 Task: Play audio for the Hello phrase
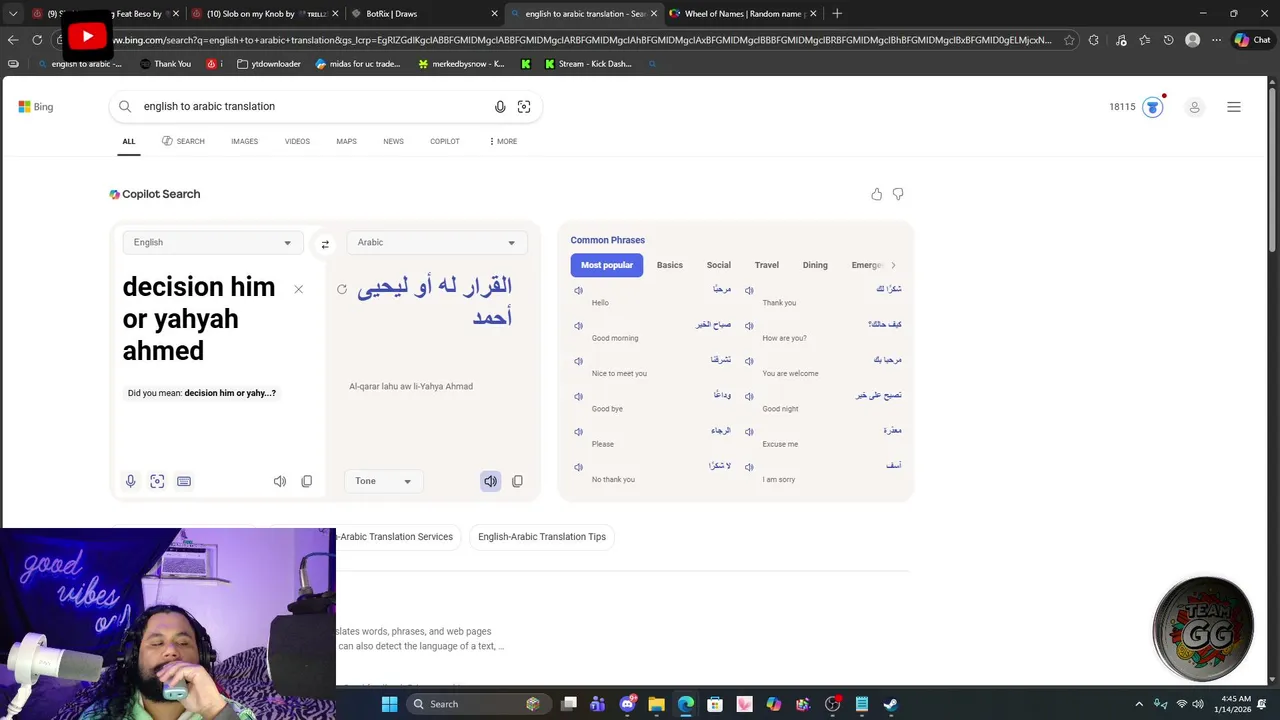(x=578, y=290)
